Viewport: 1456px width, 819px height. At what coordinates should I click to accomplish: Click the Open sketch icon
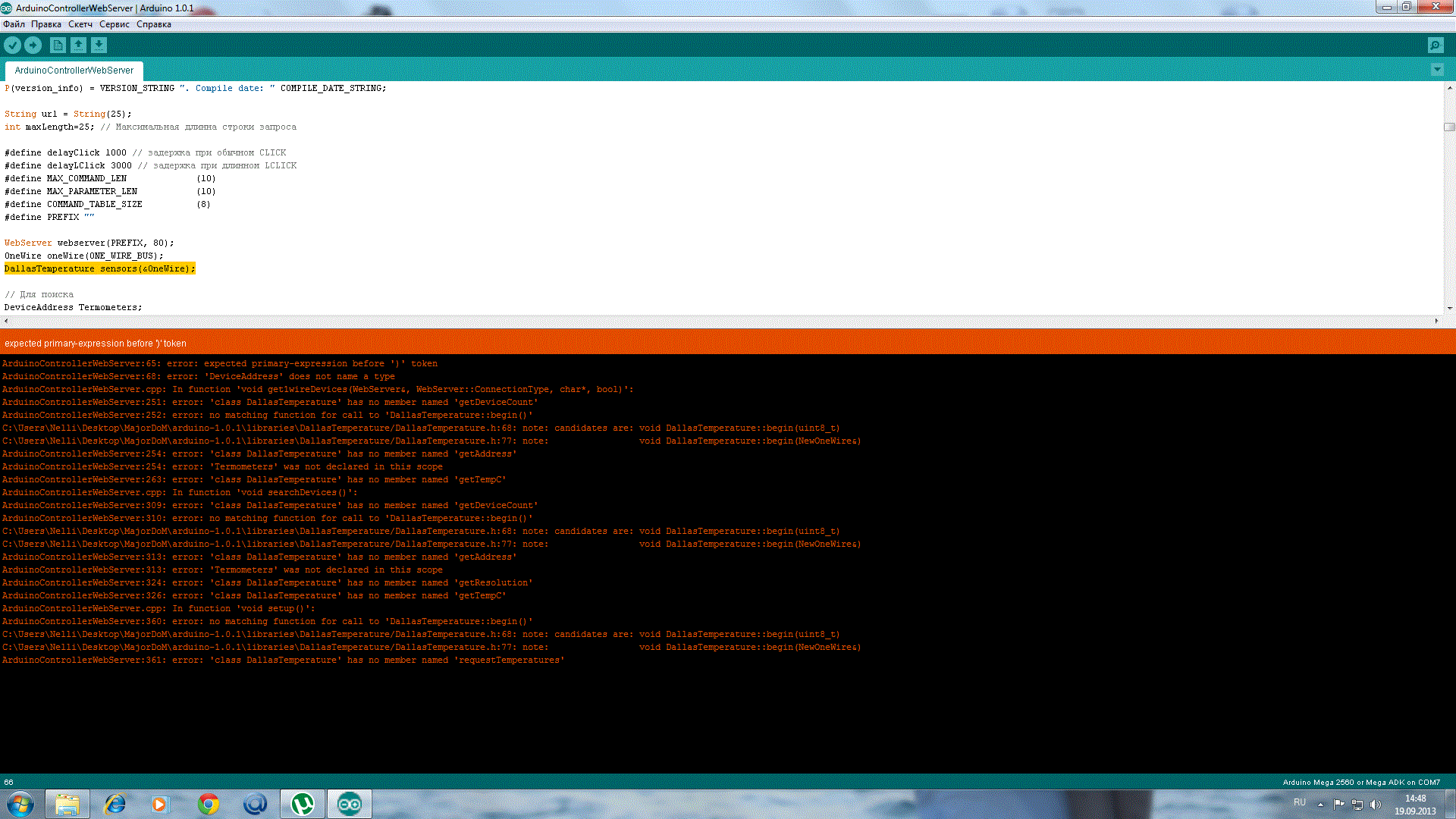[x=78, y=45]
